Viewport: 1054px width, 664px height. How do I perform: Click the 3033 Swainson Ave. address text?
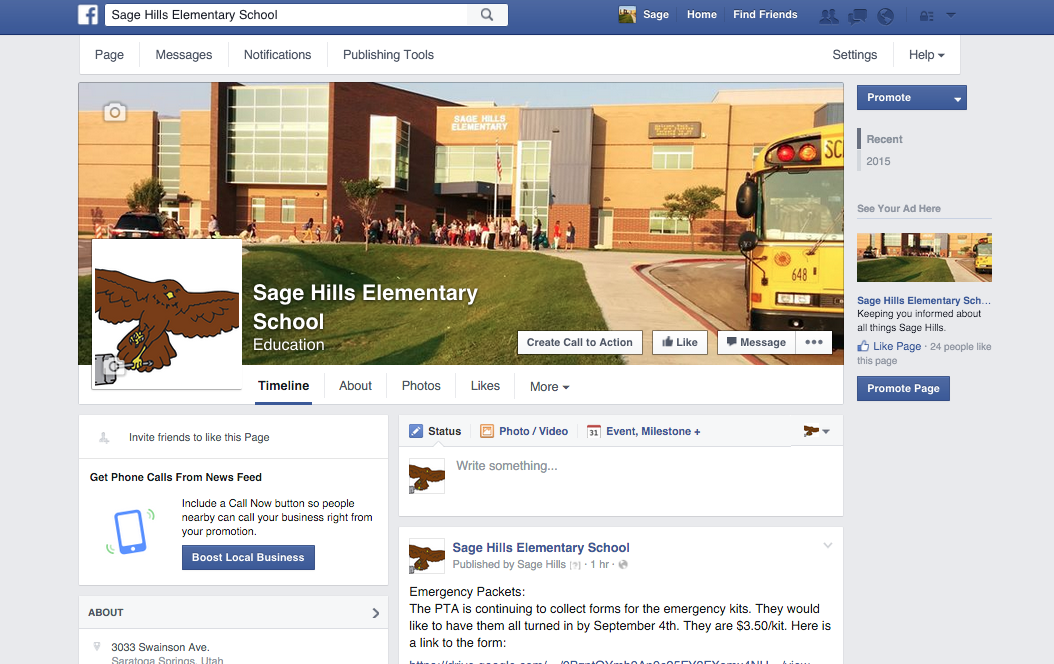click(x=160, y=647)
